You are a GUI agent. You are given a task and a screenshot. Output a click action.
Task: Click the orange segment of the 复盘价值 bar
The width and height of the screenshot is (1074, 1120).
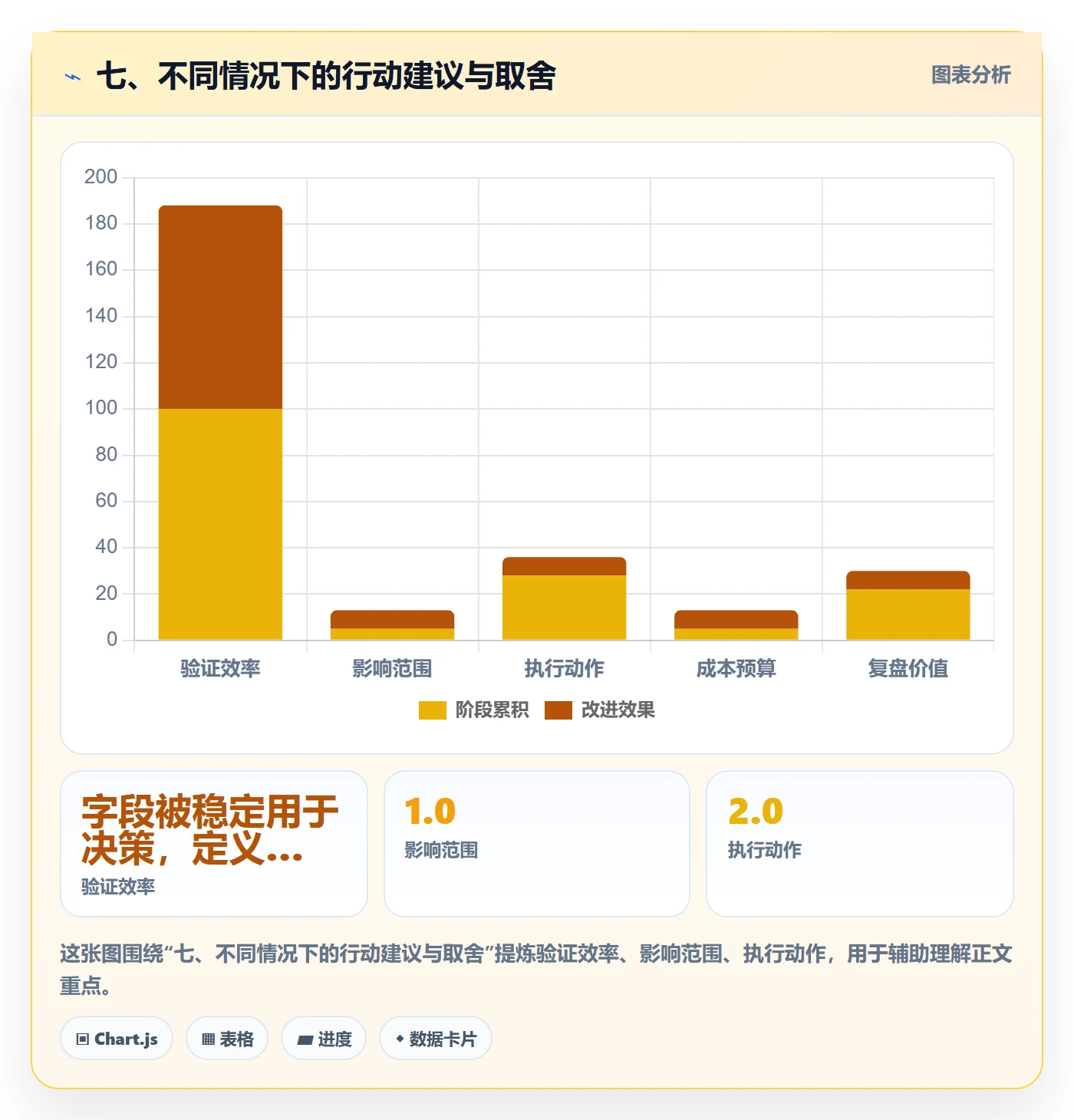(x=908, y=580)
